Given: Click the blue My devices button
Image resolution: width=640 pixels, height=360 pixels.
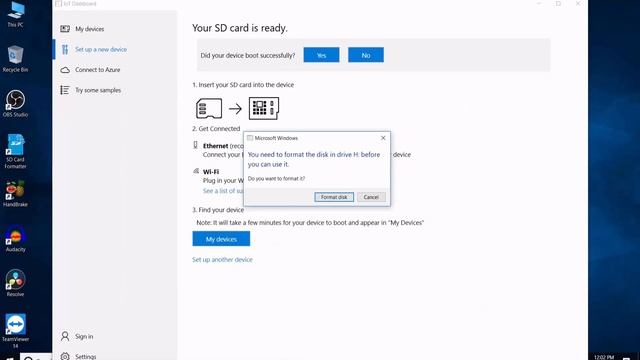Looking at the screenshot, I should pyautogui.click(x=221, y=239).
